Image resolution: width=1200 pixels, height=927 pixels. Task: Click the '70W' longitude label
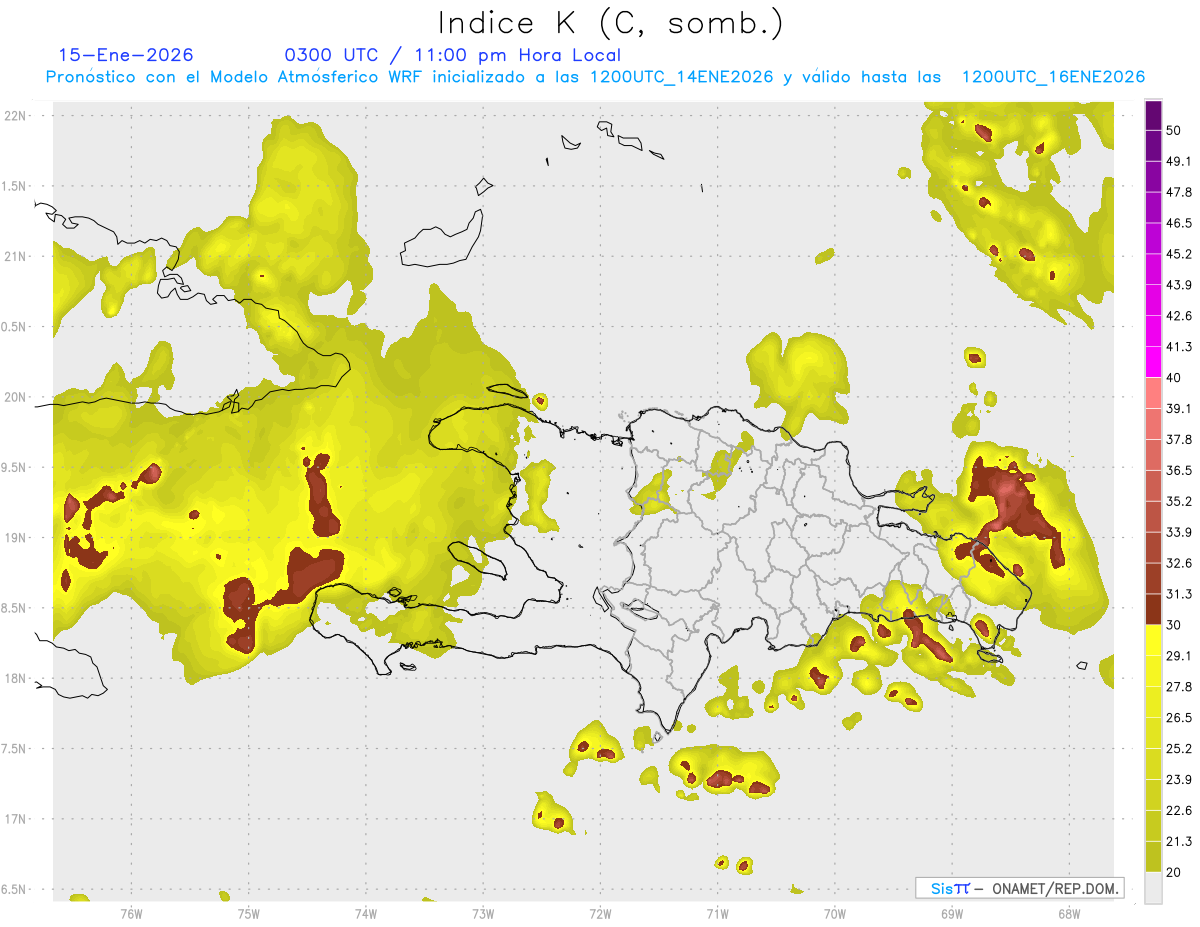pos(835,913)
